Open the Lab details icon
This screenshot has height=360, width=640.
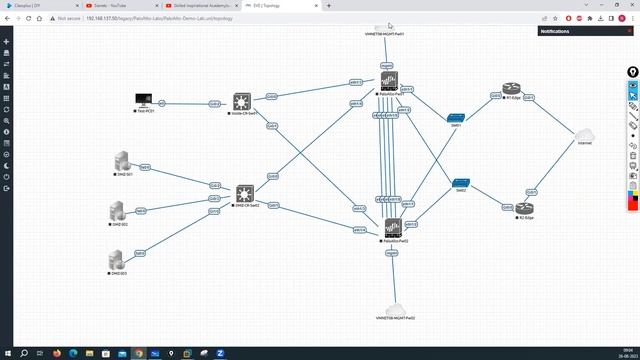click(6, 143)
